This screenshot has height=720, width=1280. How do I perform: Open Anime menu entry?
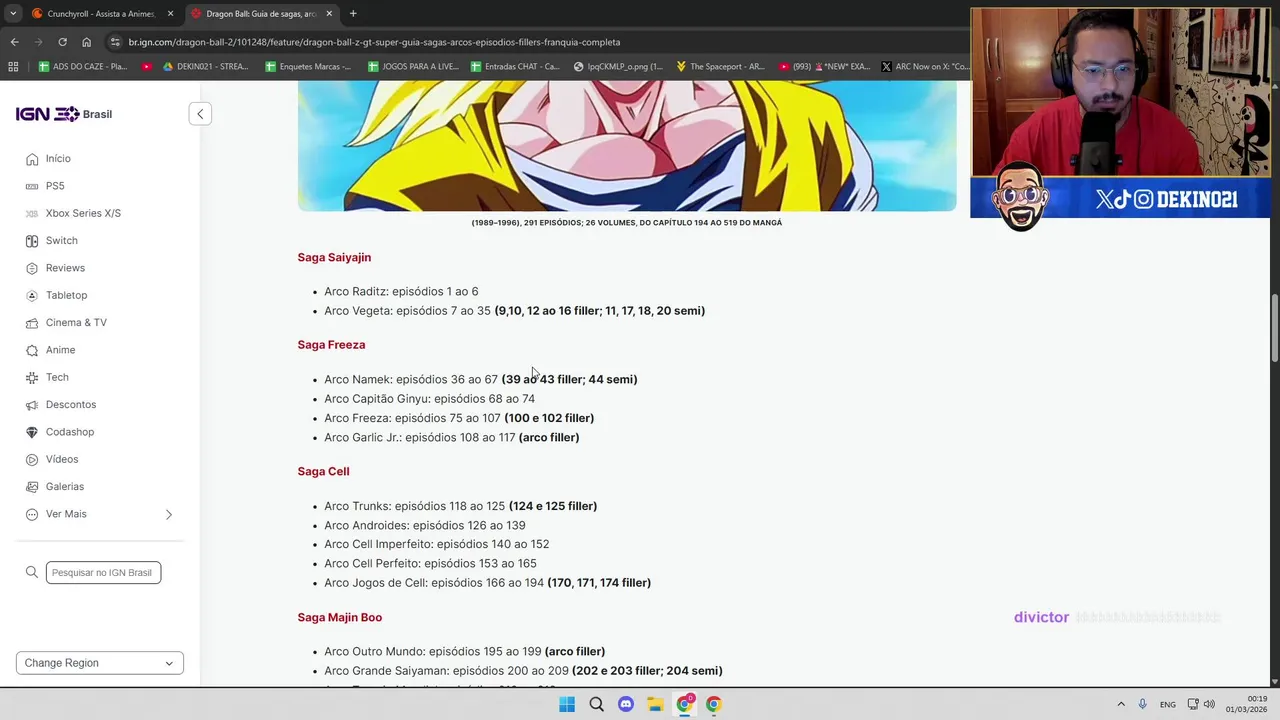point(60,350)
